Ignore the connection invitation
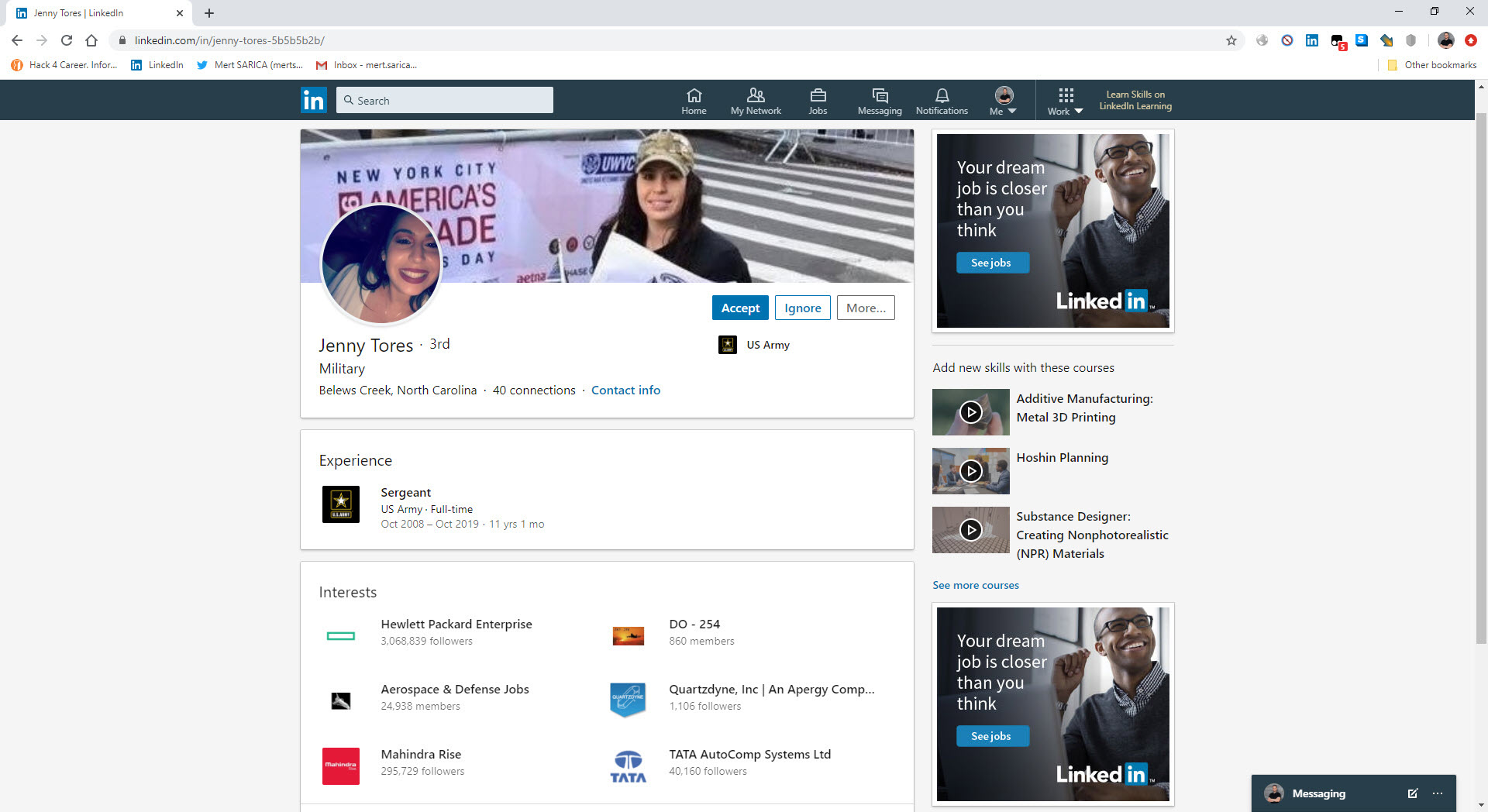Screen dimensions: 1488x812 [802, 308]
